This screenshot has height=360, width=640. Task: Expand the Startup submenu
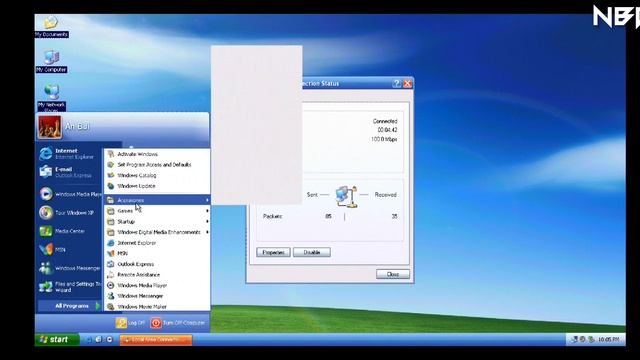coord(157,222)
